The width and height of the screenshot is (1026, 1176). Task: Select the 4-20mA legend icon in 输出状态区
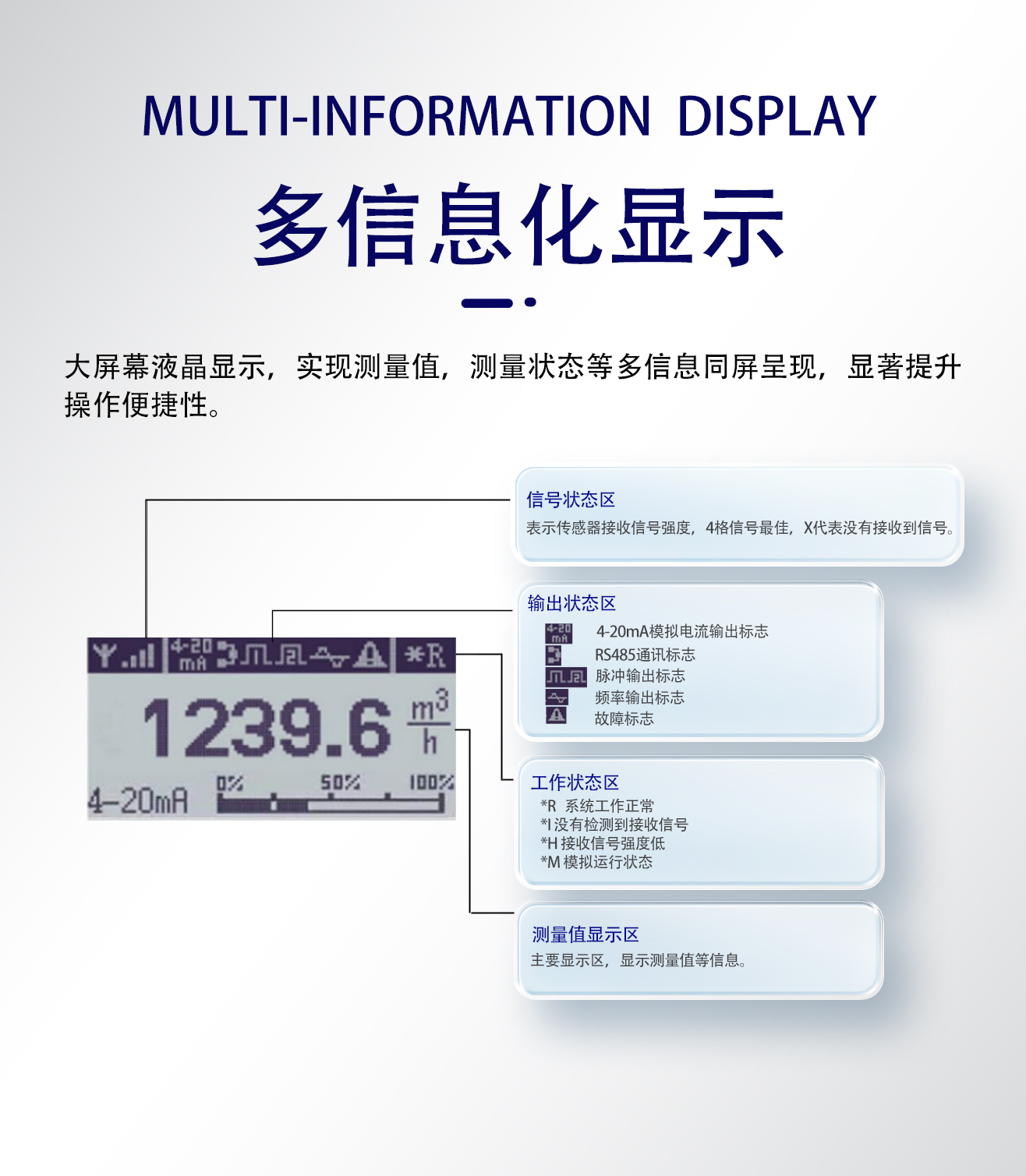(559, 633)
